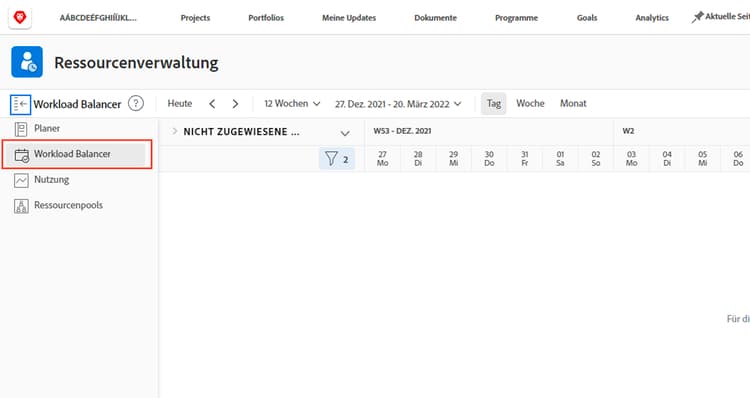Open the Portfolios menu
750x398 pixels.
coord(266,18)
